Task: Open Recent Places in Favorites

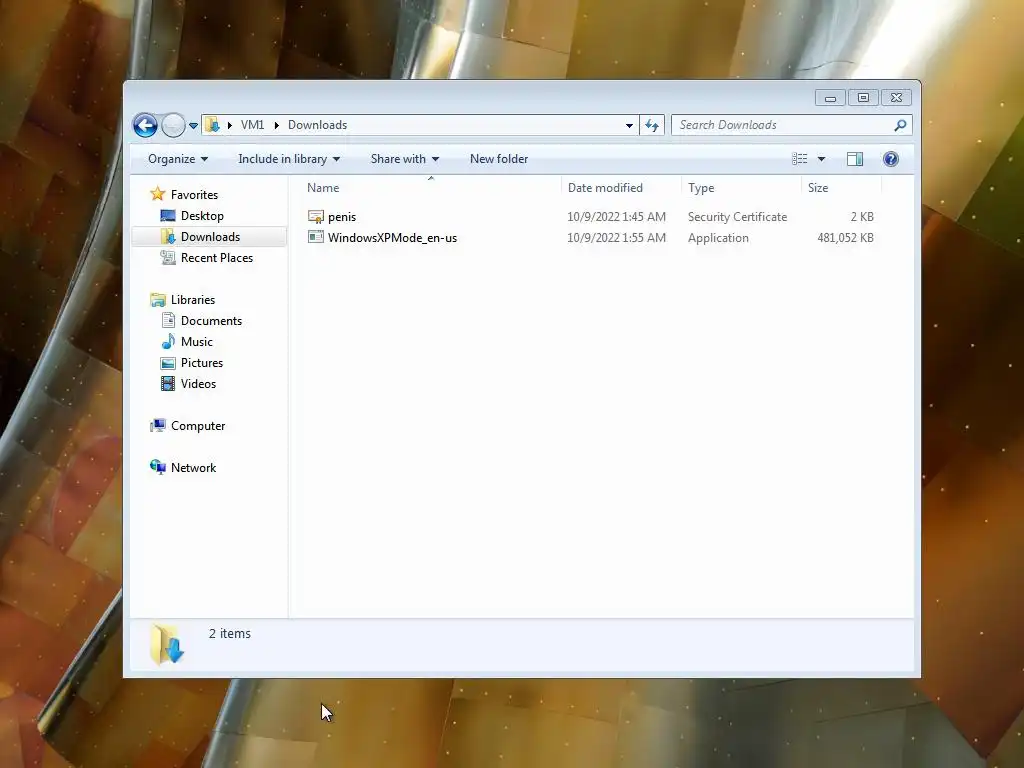Action: pyautogui.click(x=217, y=257)
